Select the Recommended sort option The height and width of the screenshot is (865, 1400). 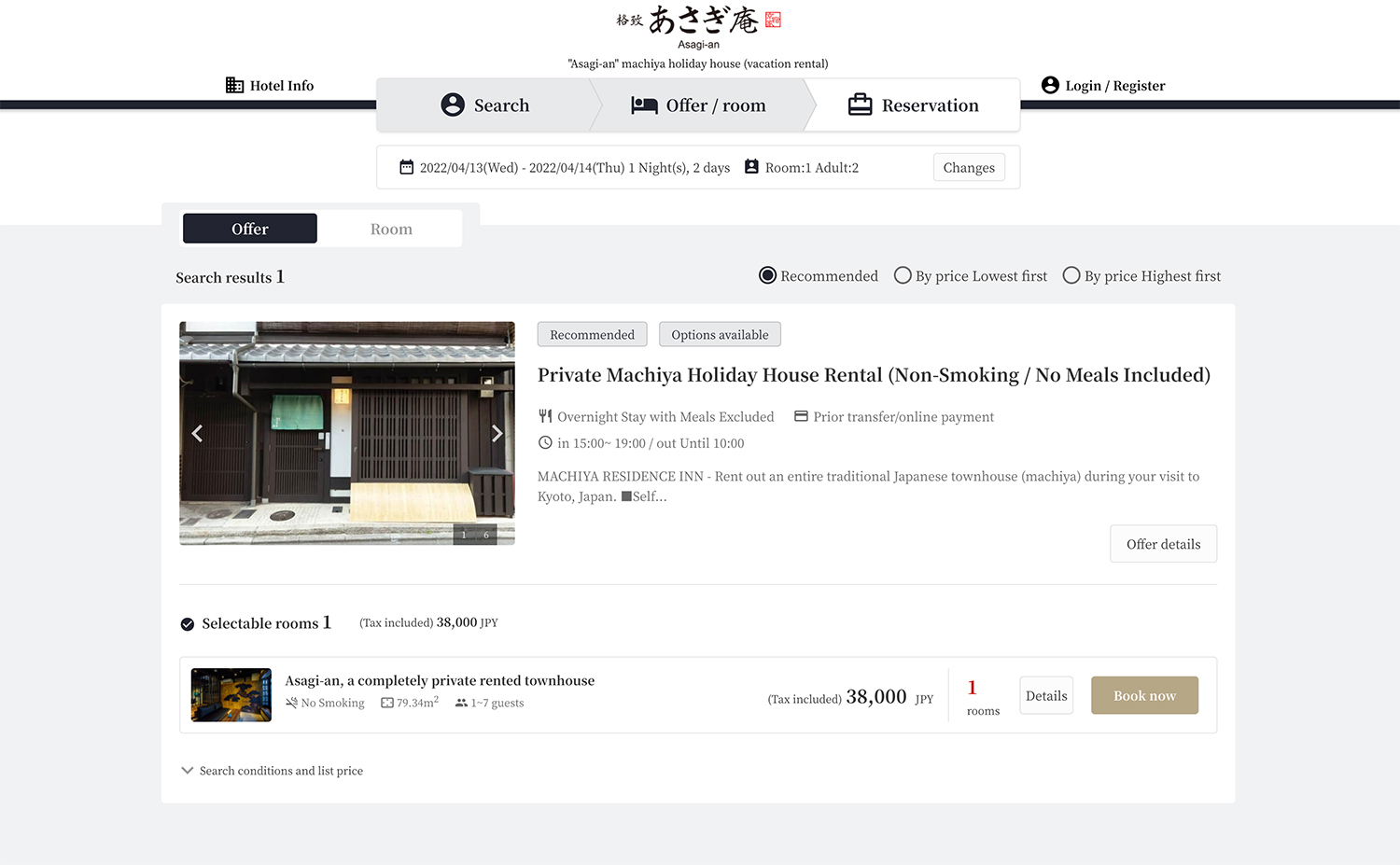(x=767, y=275)
